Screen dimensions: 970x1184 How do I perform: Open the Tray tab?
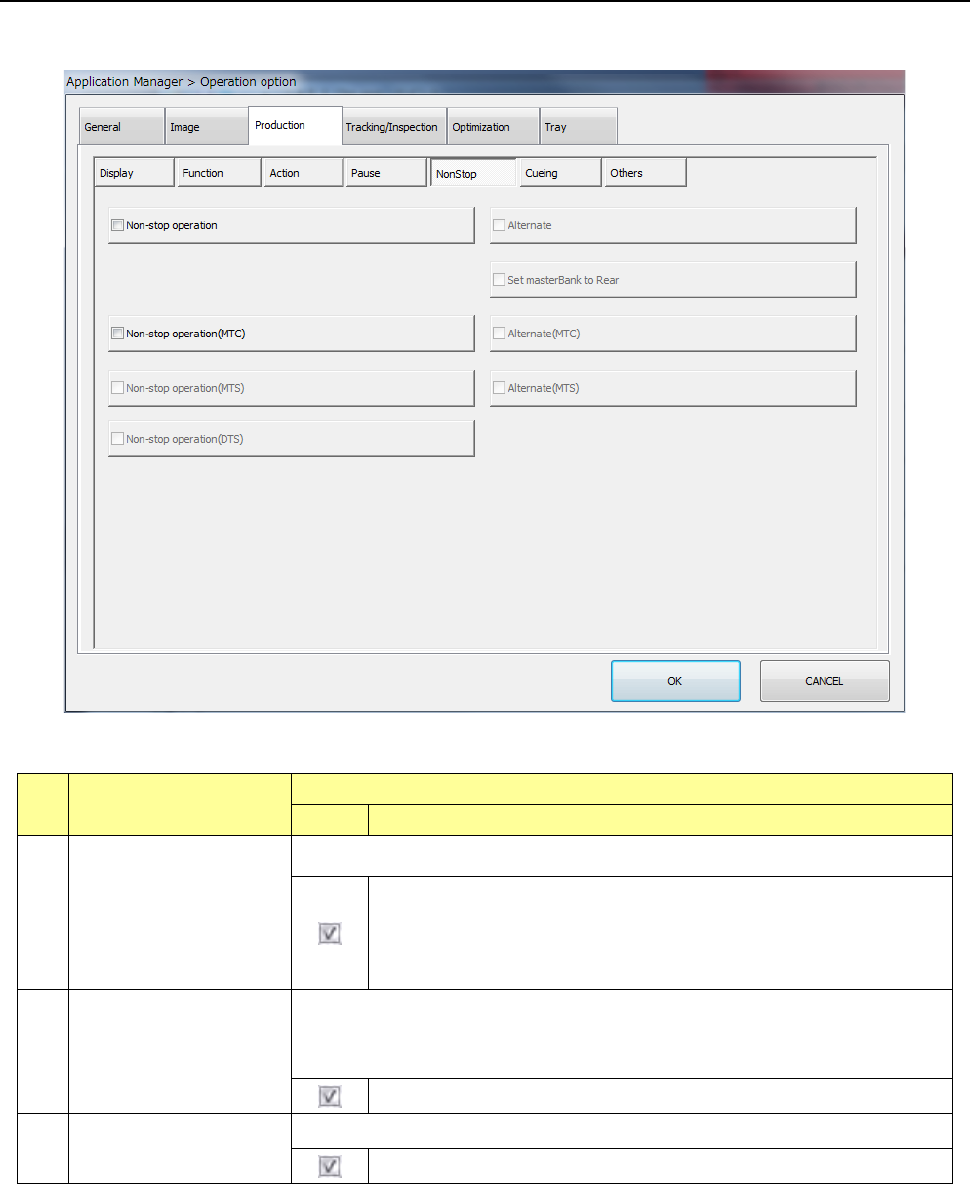tap(579, 127)
